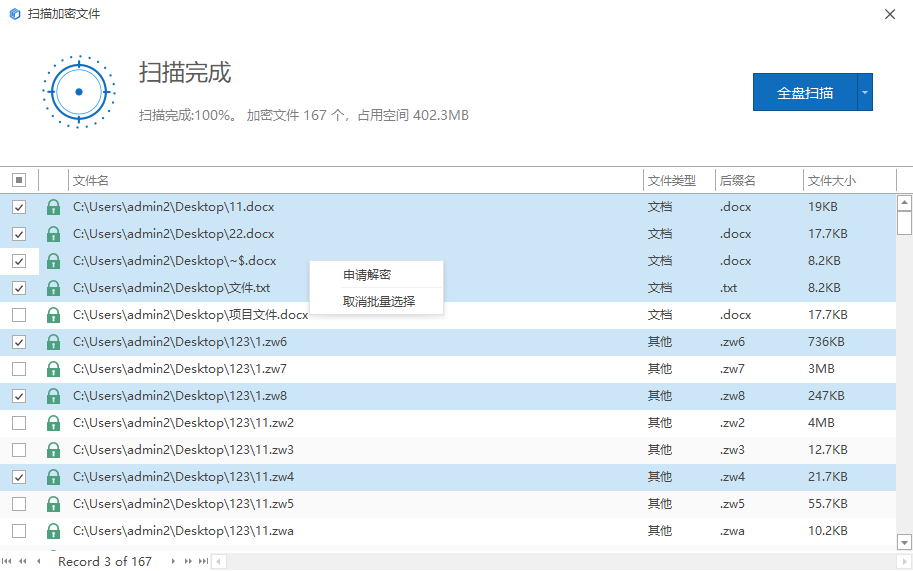Choose 申请解密 from context menu
Screen dimensions: 913x571
pyautogui.click(x=377, y=275)
